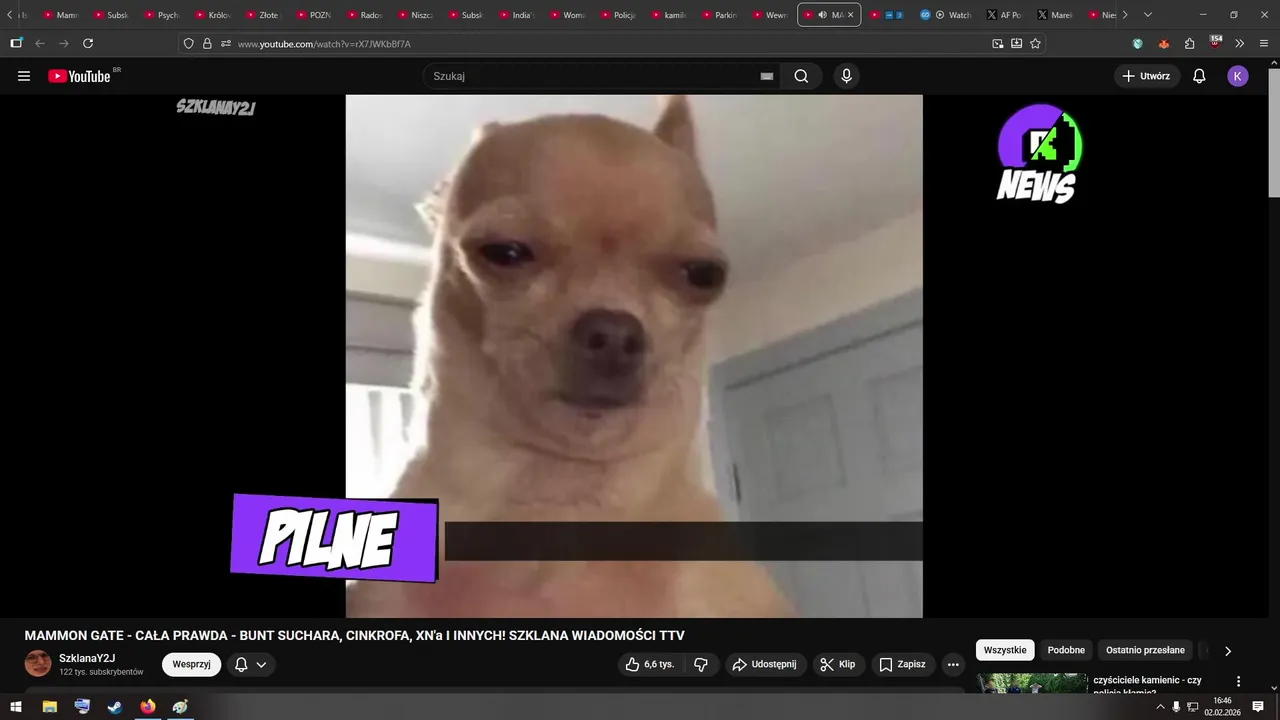The width and height of the screenshot is (1280, 720).
Task: Open browser extensions puzzle icon
Action: [1189, 43]
